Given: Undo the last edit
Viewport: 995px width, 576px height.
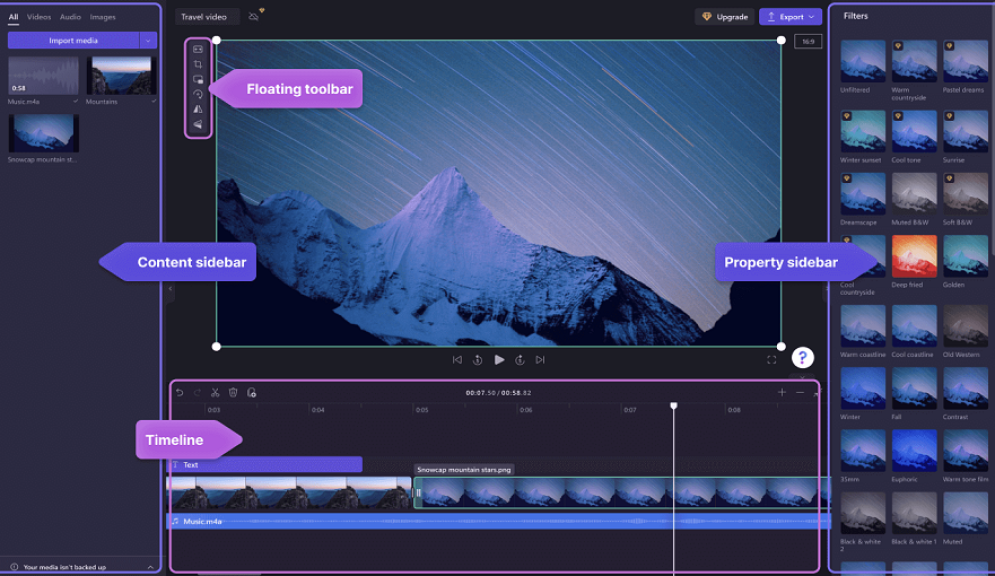Looking at the screenshot, I should point(180,393).
